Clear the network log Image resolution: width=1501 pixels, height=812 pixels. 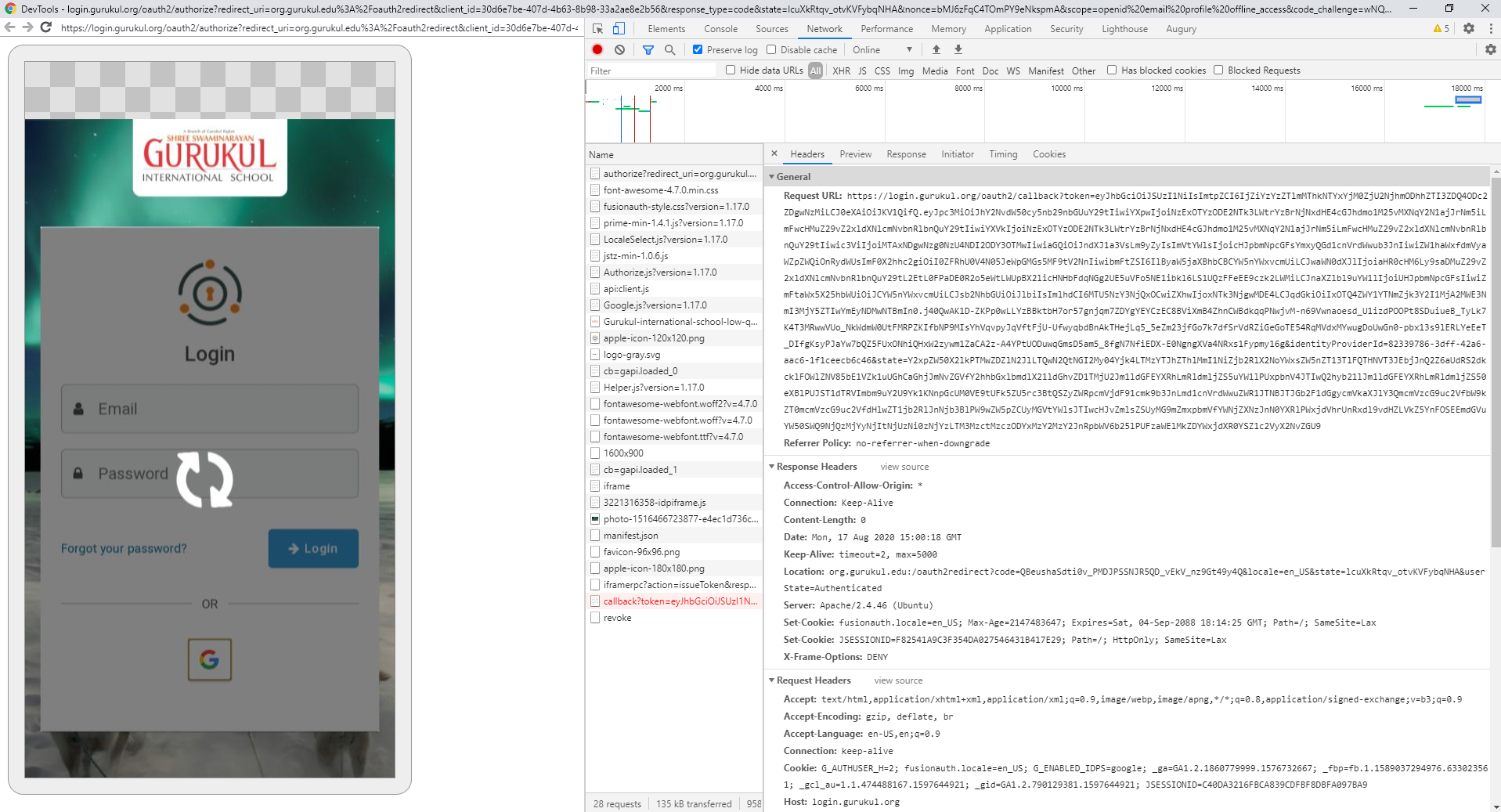[619, 49]
